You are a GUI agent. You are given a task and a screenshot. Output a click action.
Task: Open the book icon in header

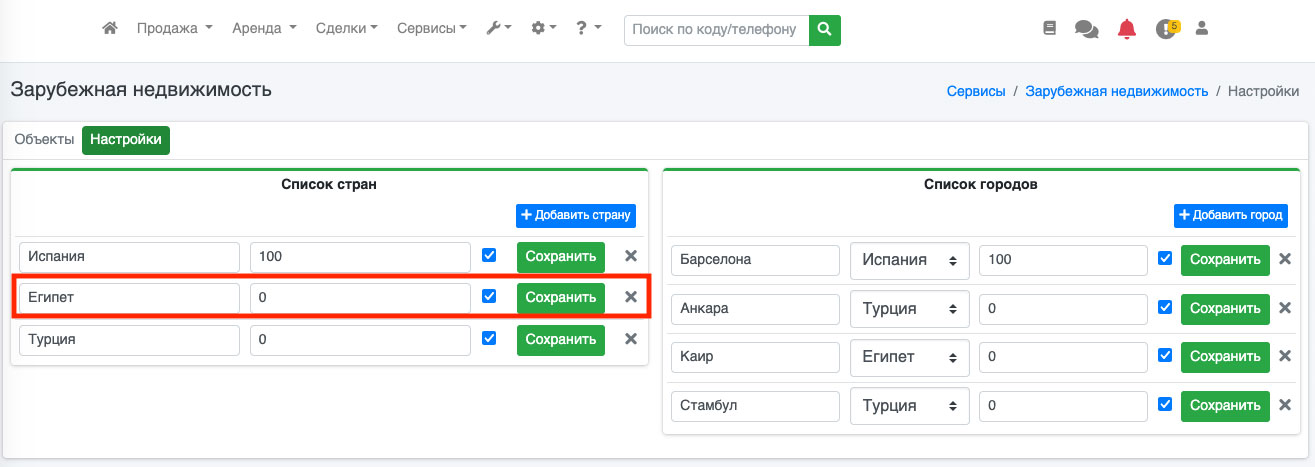pyautogui.click(x=1049, y=29)
